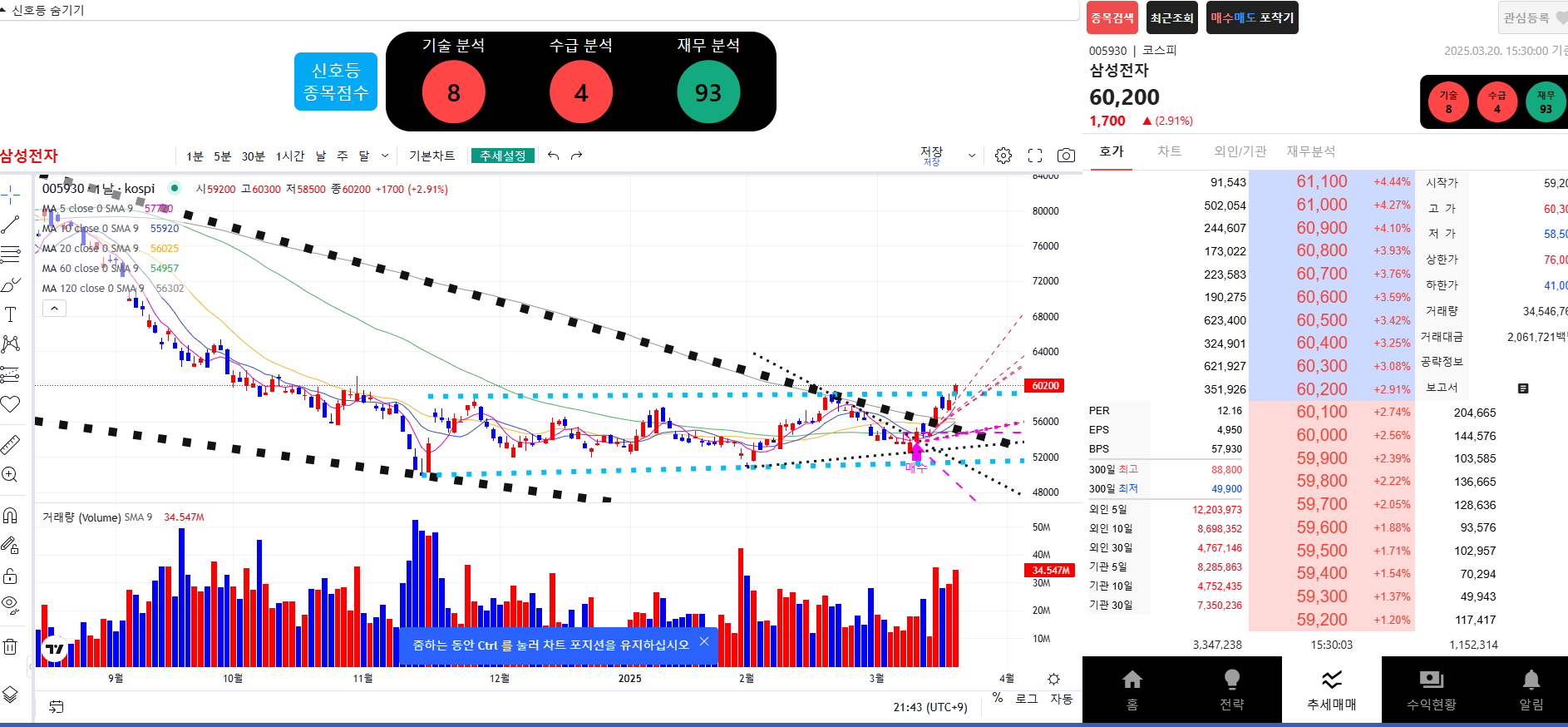The image size is (1568, 727).
Task: Click the red 수급 분석 score circle 4
Action: point(581,92)
